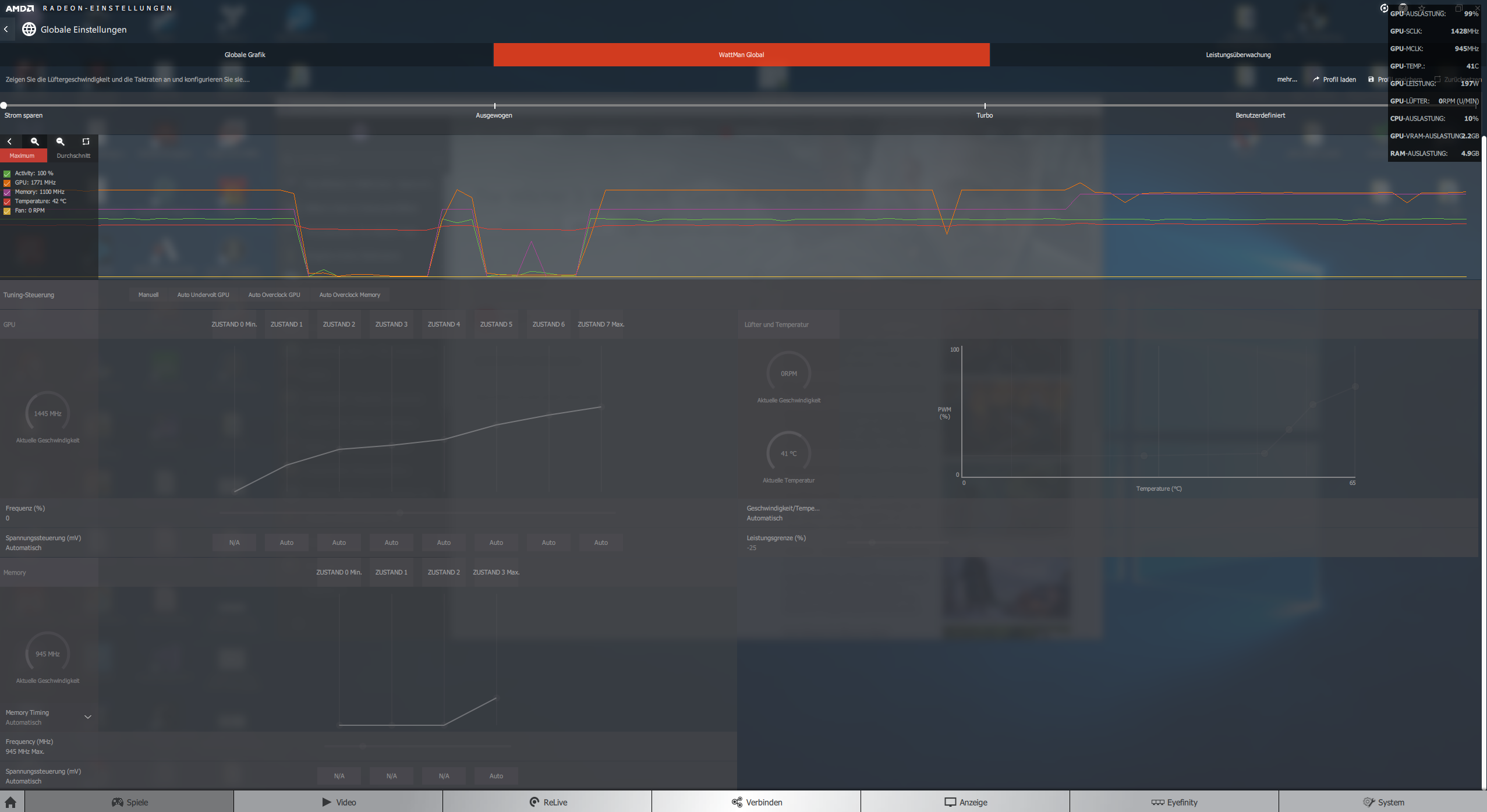Toggle the Temperature graph checkbox
The image size is (1487, 812).
[x=7, y=201]
